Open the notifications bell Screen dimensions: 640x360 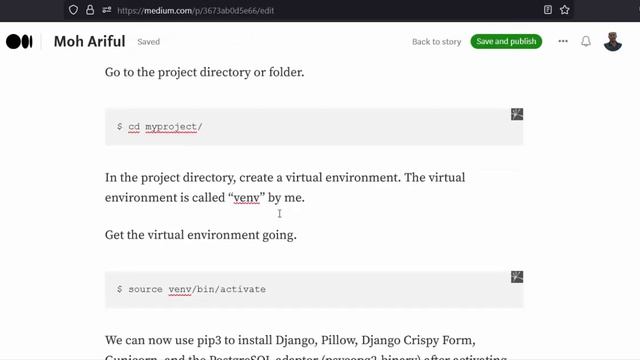click(x=586, y=41)
